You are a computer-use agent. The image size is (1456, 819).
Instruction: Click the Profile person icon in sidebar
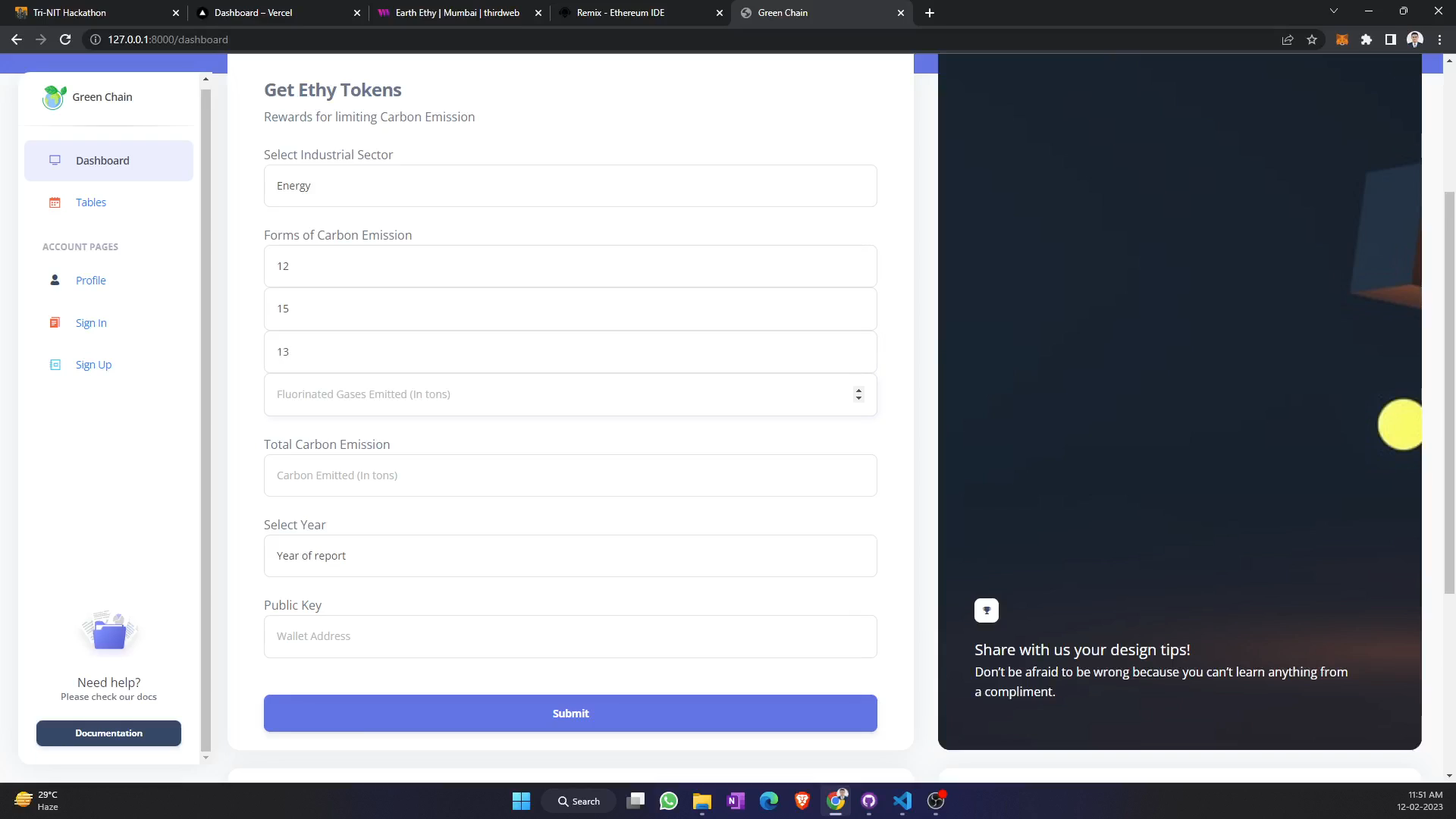coord(55,280)
